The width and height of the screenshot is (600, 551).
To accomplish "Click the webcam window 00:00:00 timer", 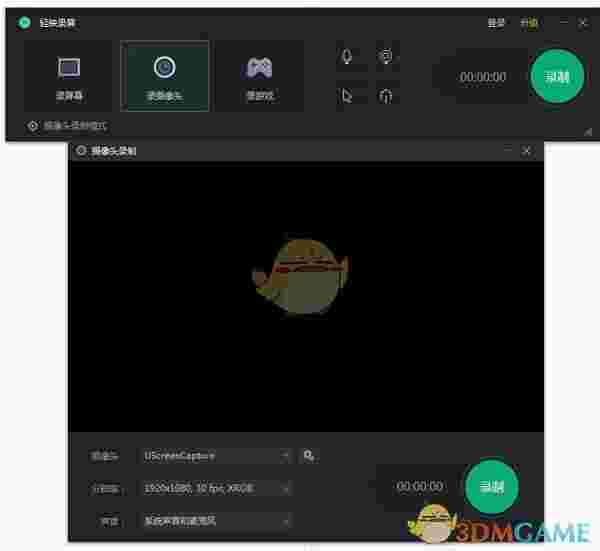I will click(x=420, y=486).
